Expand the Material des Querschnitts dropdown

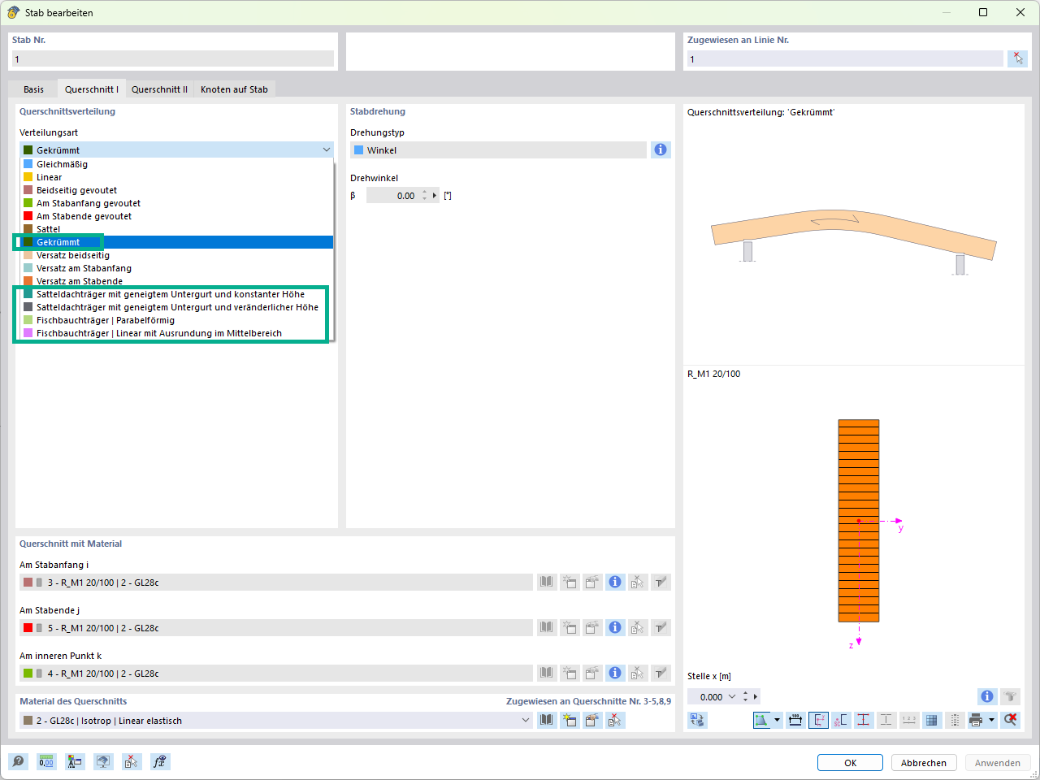pyautogui.click(x=525, y=720)
